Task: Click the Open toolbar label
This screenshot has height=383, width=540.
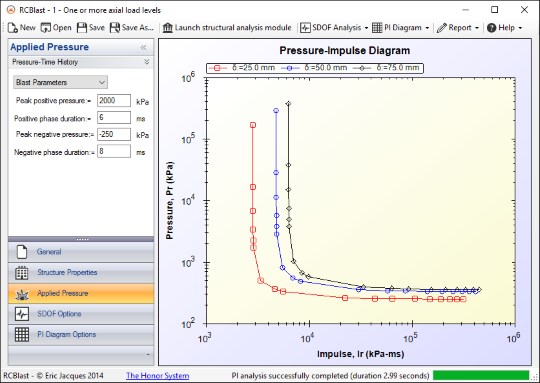Action: [x=62, y=28]
